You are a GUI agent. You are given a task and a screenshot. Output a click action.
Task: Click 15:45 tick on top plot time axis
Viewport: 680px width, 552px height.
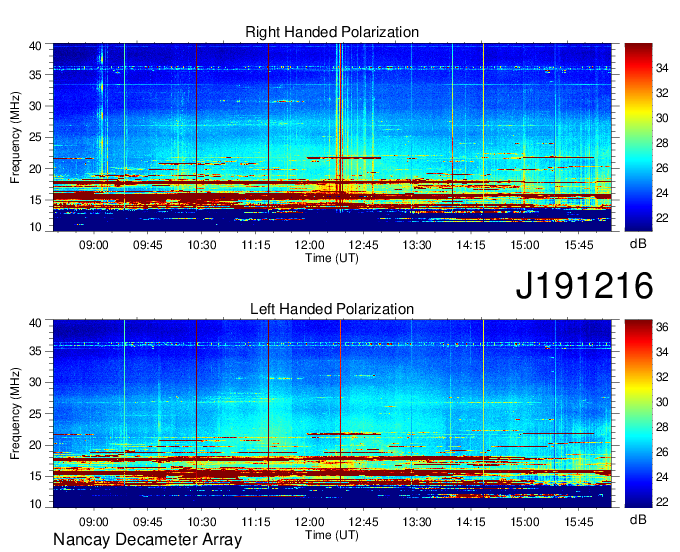579,245
